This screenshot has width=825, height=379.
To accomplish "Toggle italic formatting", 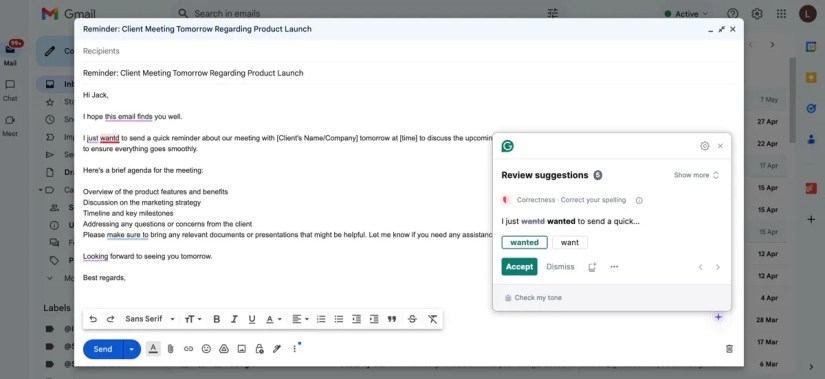I will (x=234, y=319).
